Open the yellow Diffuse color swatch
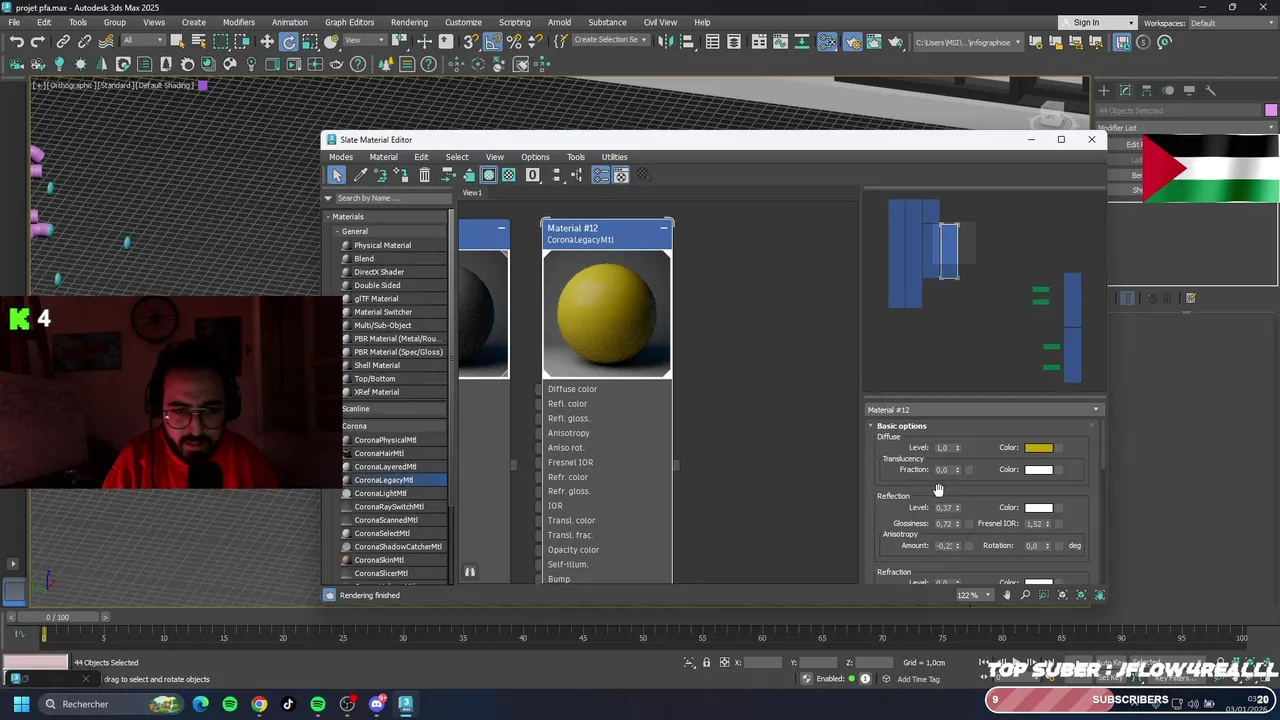Image resolution: width=1280 pixels, height=720 pixels. click(1038, 448)
